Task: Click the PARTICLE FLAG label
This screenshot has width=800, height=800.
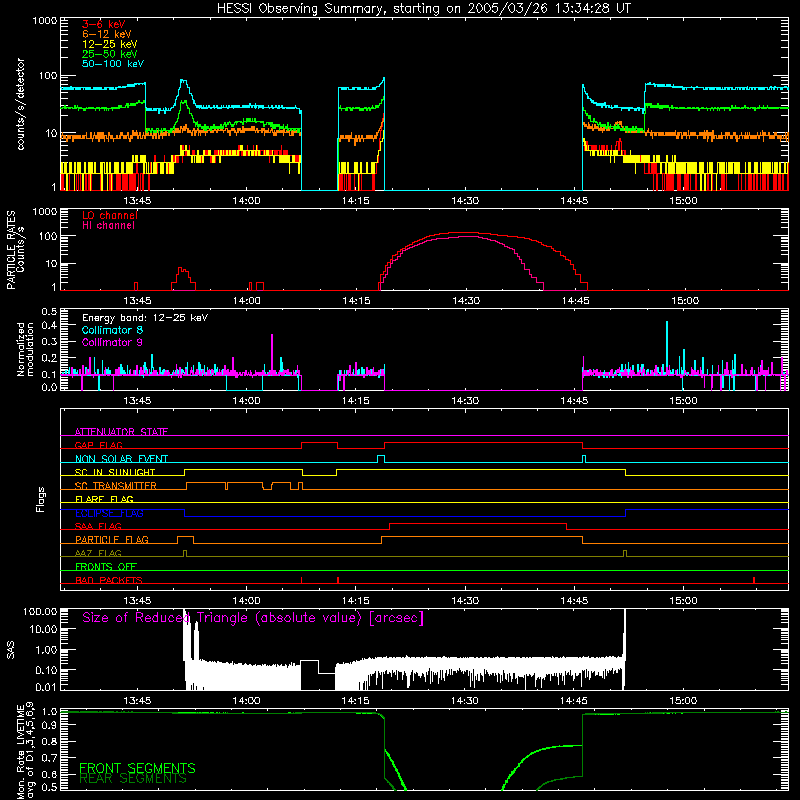Action: click(x=112, y=539)
